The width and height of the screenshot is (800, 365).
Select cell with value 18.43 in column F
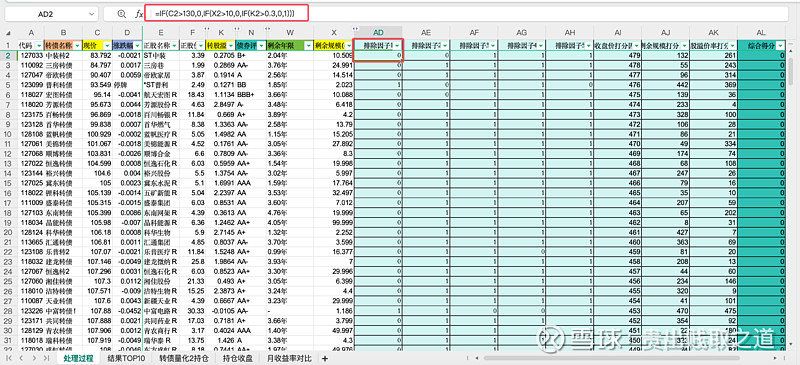click(193, 94)
